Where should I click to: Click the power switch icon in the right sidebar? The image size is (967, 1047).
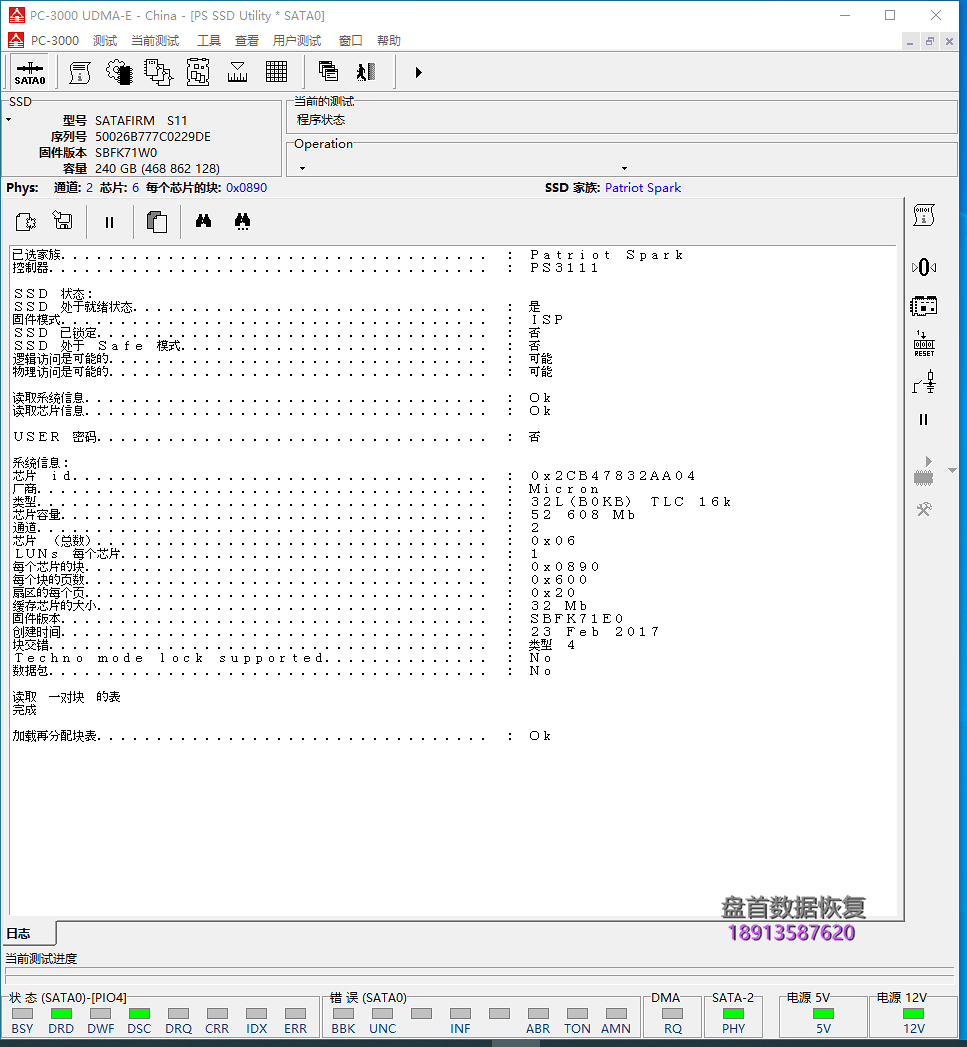pos(924,383)
